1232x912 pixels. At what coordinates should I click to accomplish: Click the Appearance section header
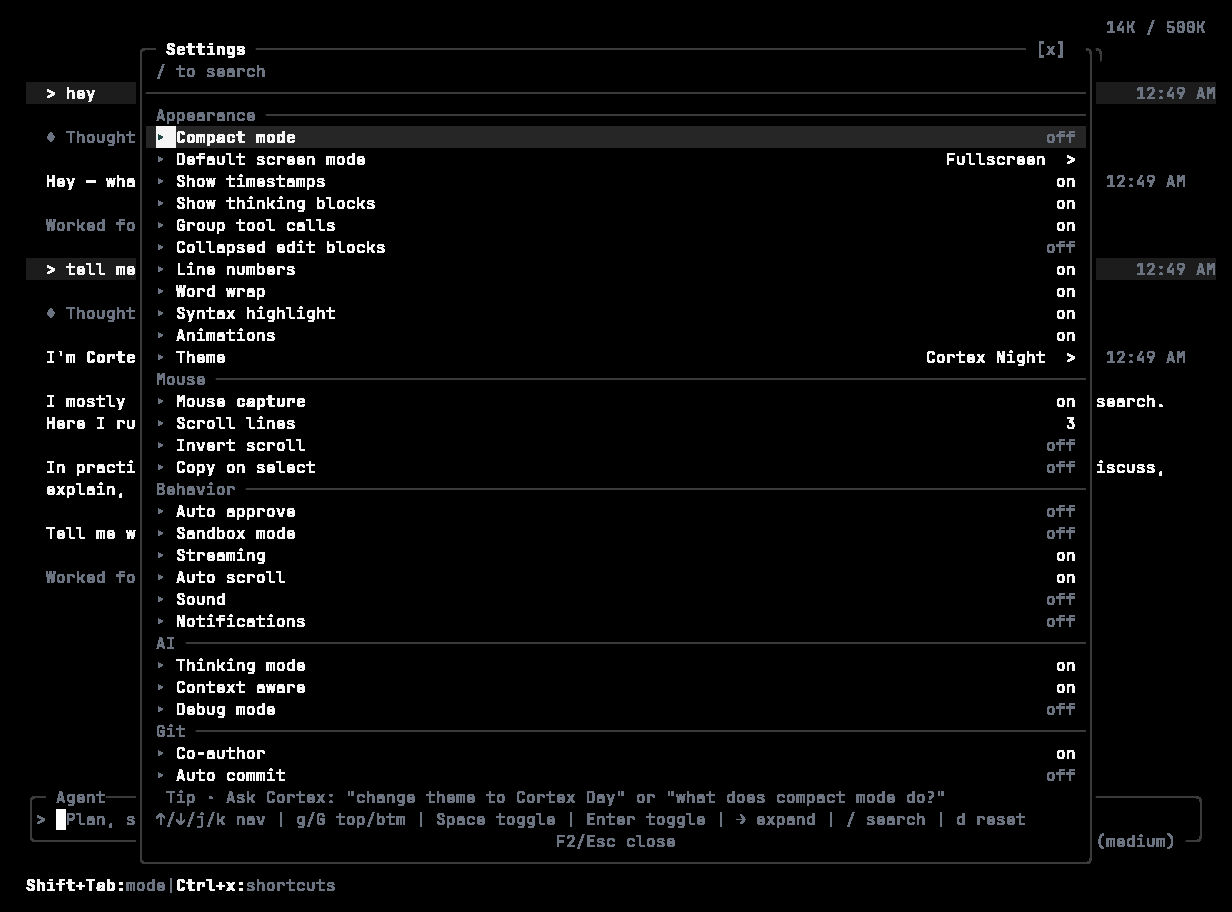pyautogui.click(x=206, y=115)
